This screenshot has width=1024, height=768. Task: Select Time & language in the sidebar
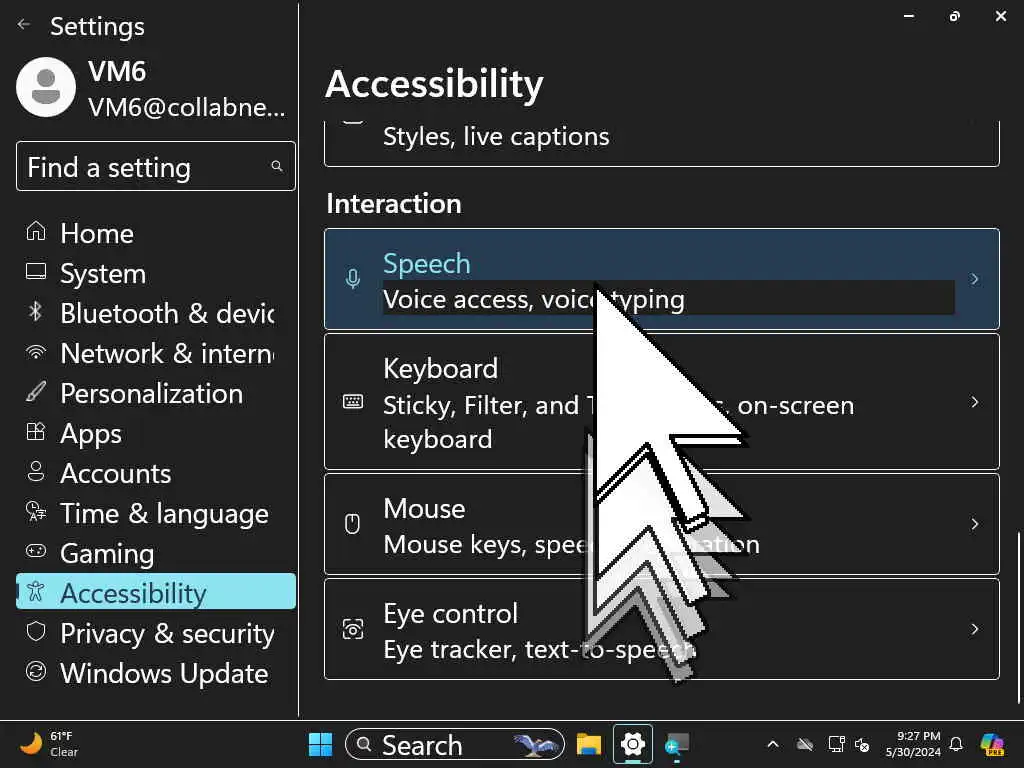155,513
